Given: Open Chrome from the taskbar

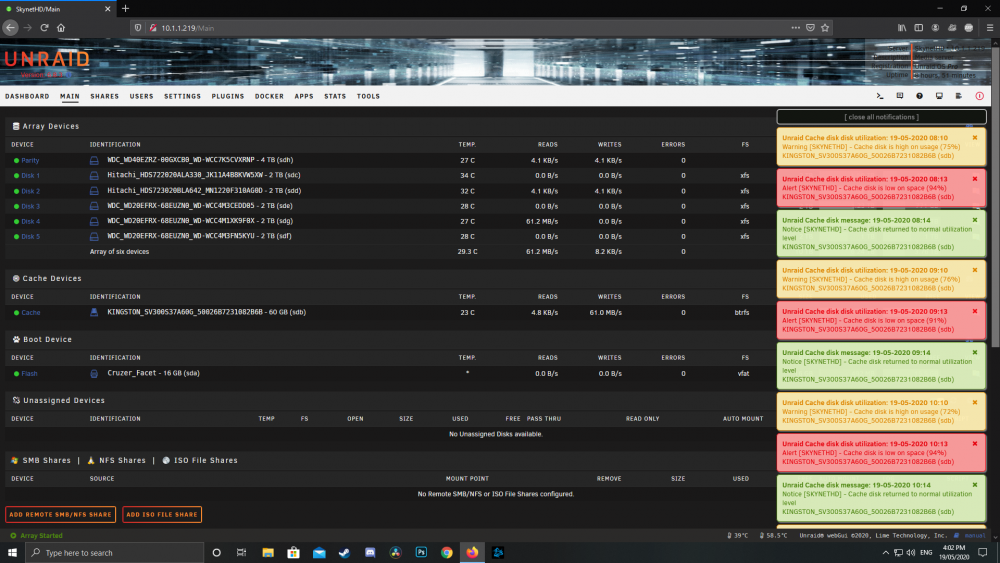Looking at the screenshot, I should coord(446,552).
